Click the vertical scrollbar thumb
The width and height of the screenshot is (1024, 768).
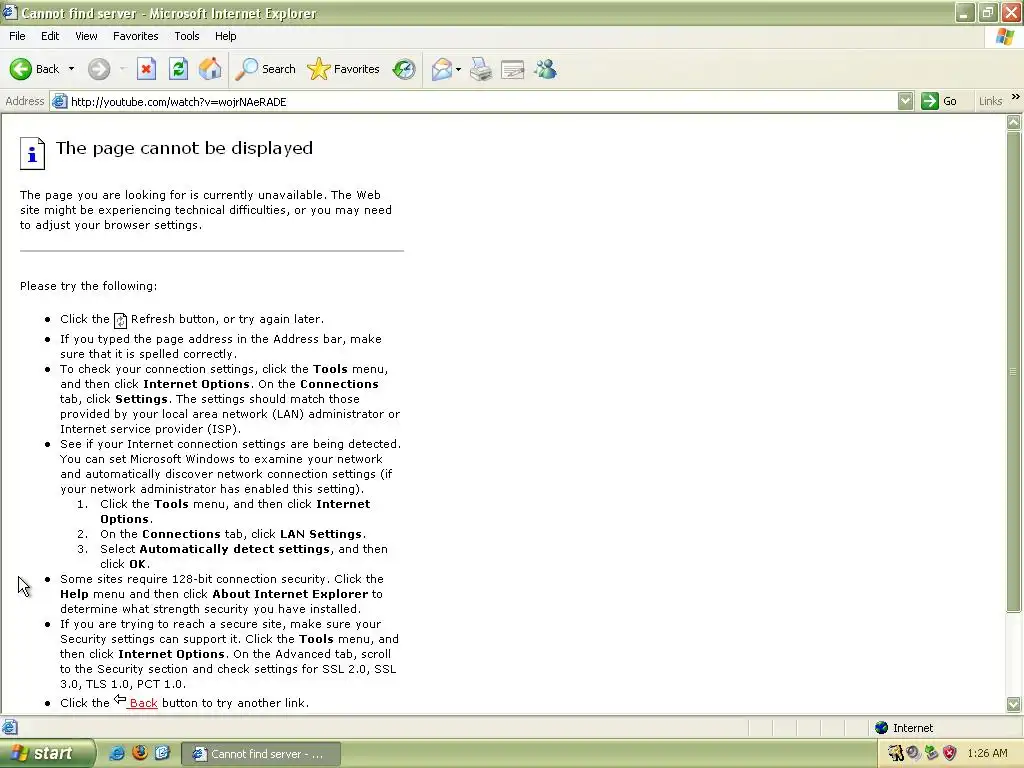click(1014, 372)
